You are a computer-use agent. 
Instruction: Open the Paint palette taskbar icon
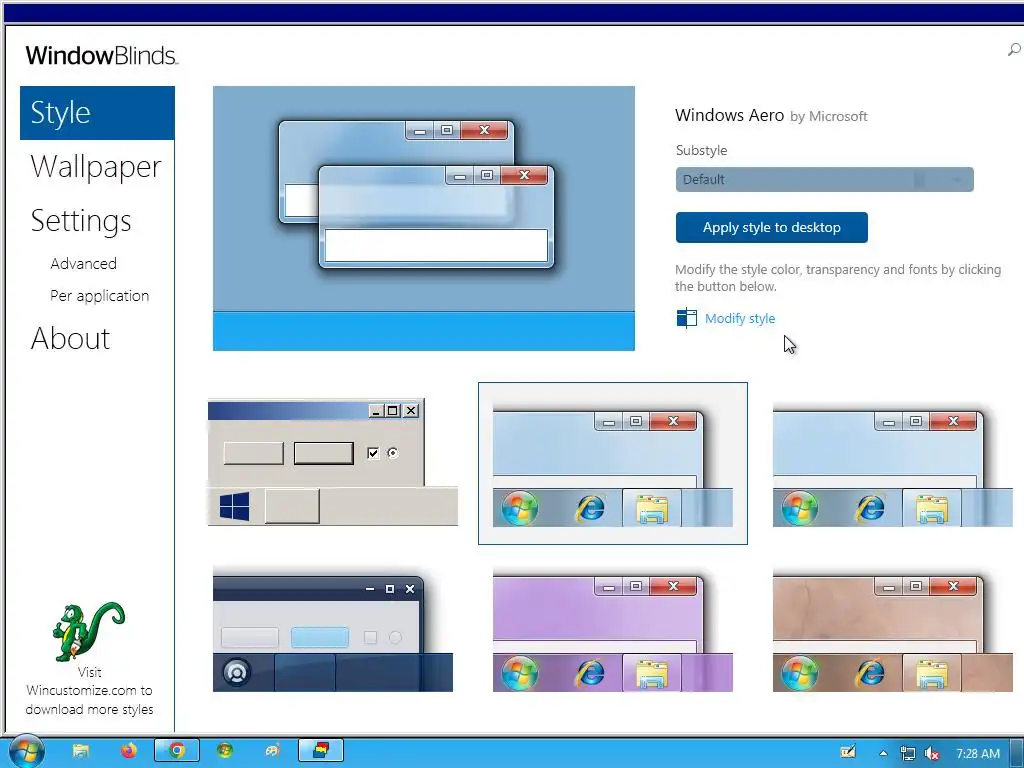pyautogui.click(x=273, y=751)
